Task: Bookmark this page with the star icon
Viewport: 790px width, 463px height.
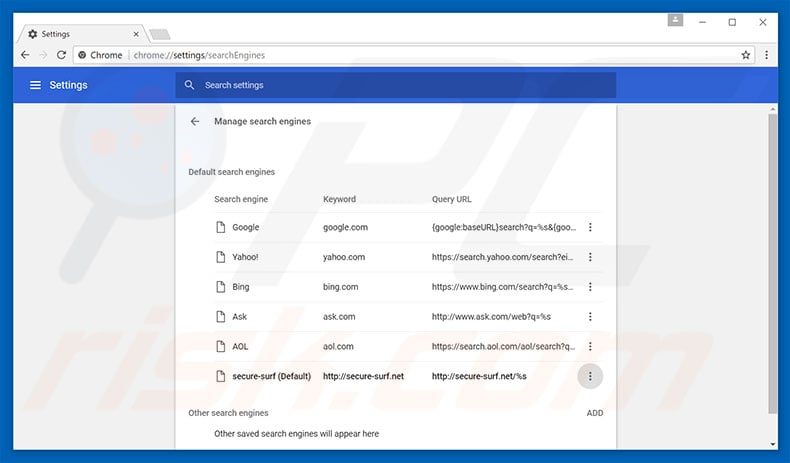Action: tap(746, 55)
